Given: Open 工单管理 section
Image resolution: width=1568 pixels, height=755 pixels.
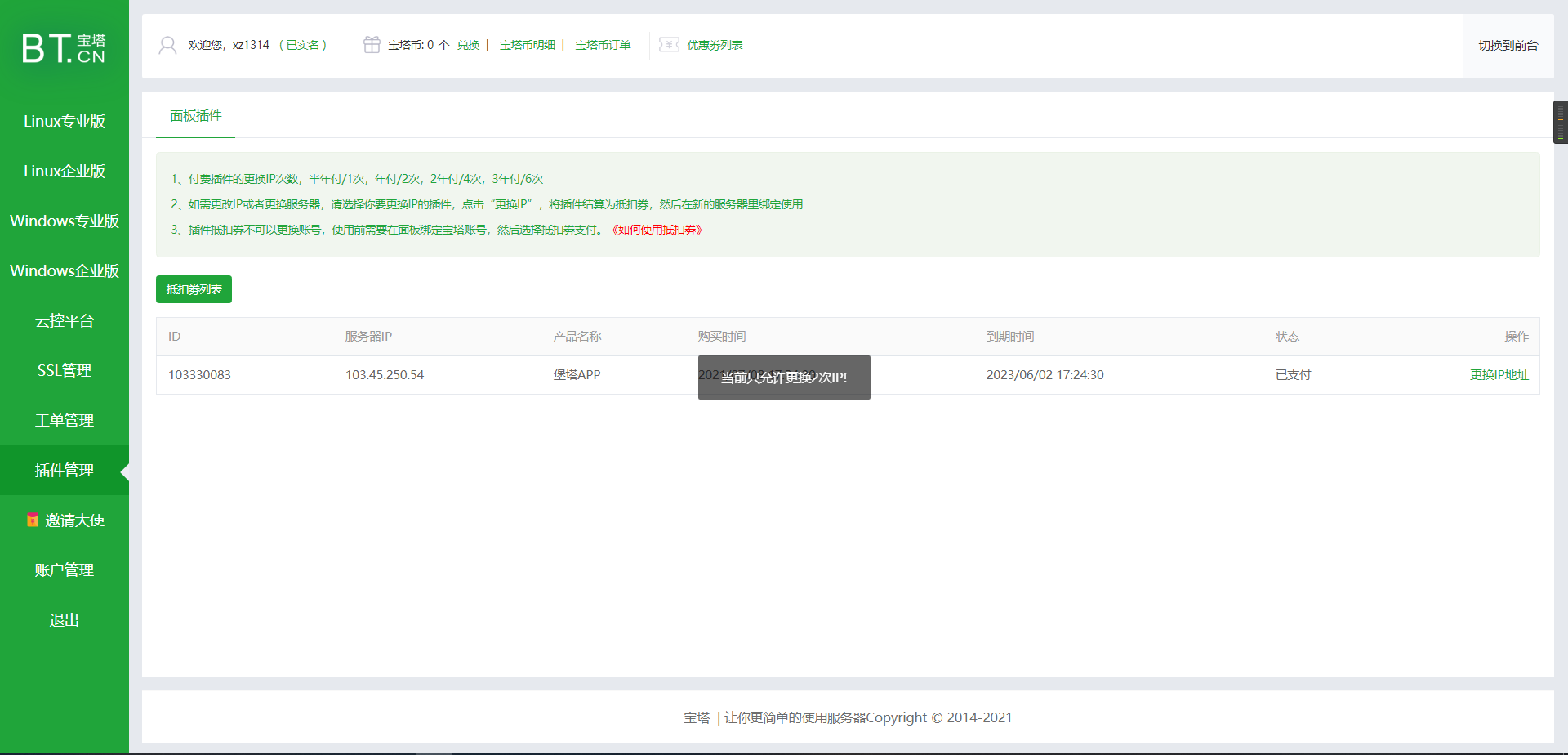Looking at the screenshot, I should pos(65,420).
